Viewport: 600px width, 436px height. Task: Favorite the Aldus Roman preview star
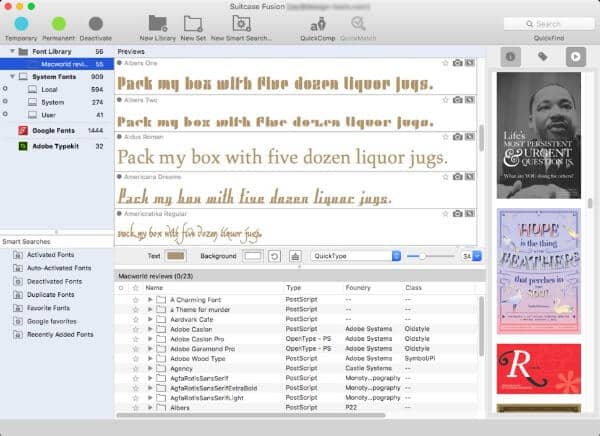click(445, 137)
